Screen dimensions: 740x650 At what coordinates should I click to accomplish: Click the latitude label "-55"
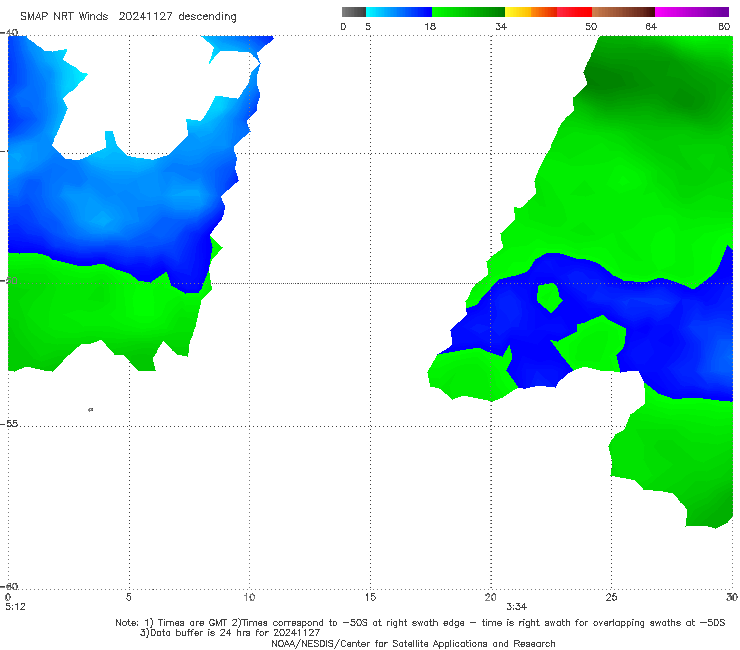[9, 424]
